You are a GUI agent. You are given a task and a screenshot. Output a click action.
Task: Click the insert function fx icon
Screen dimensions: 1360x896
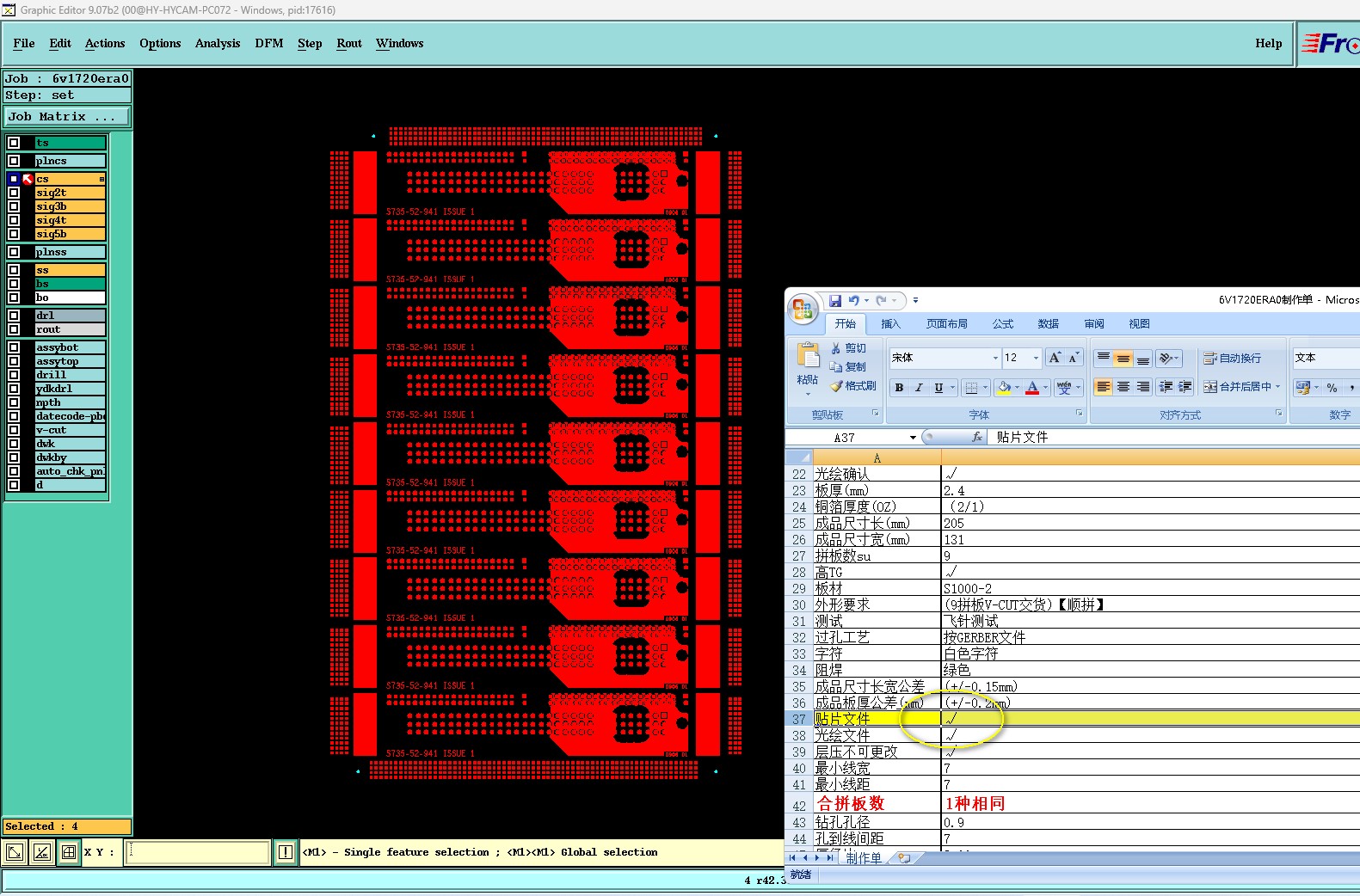(x=977, y=437)
